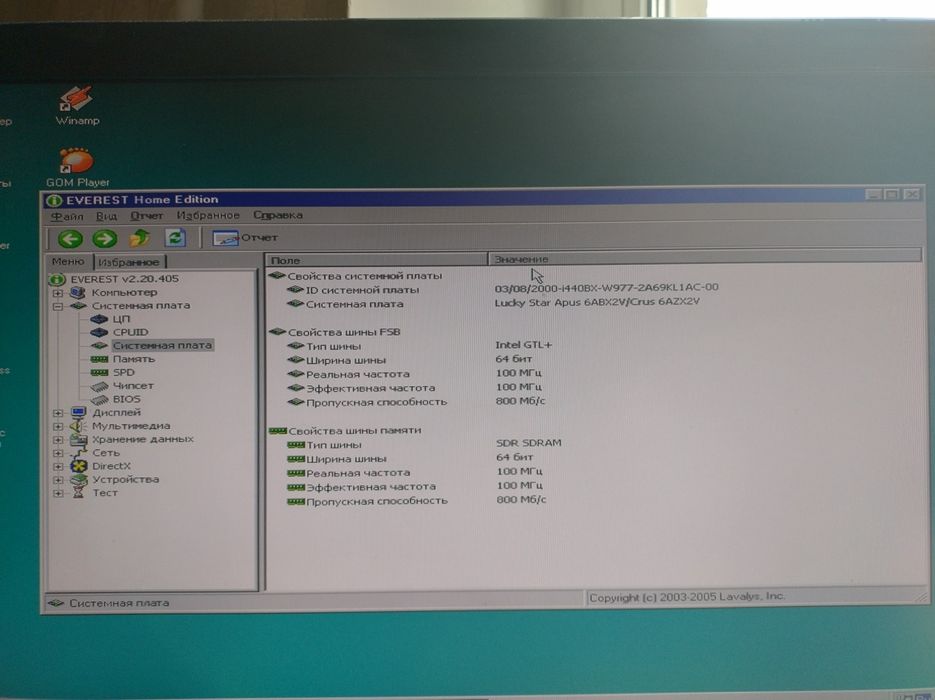
Task: Open the Отчет report toolbar button
Action: tap(245, 238)
